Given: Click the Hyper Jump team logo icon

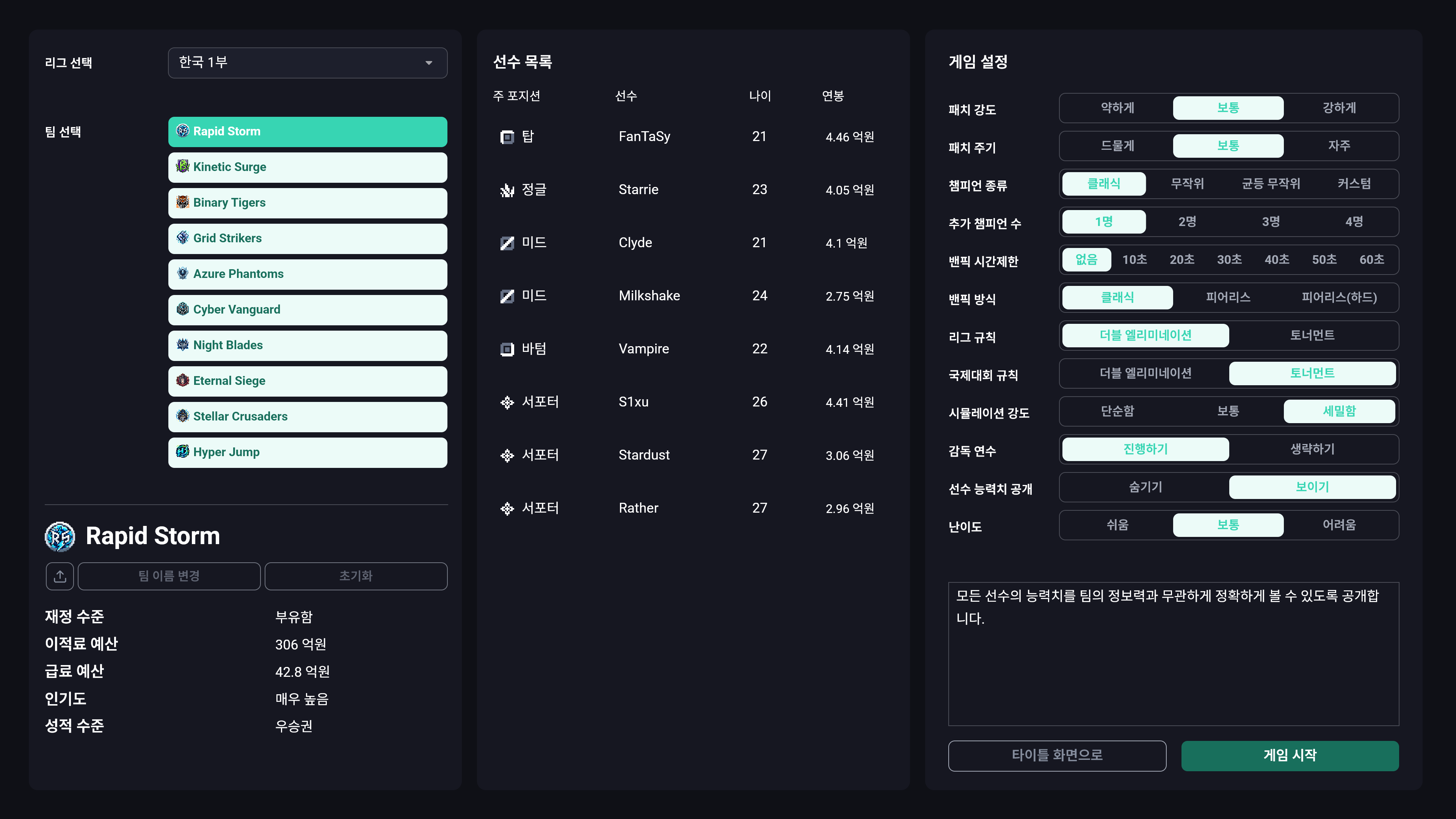Looking at the screenshot, I should [x=182, y=451].
